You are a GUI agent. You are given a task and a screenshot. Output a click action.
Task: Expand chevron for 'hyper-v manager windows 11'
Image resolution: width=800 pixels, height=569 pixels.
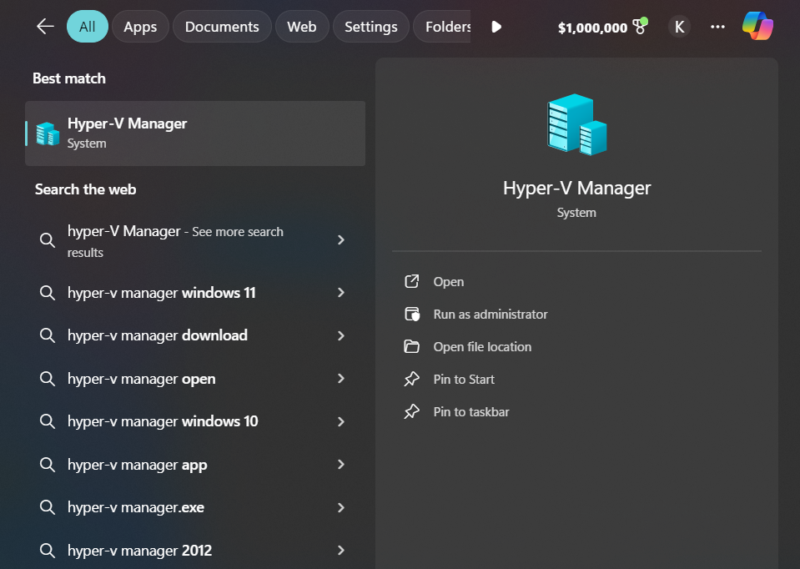click(x=341, y=292)
